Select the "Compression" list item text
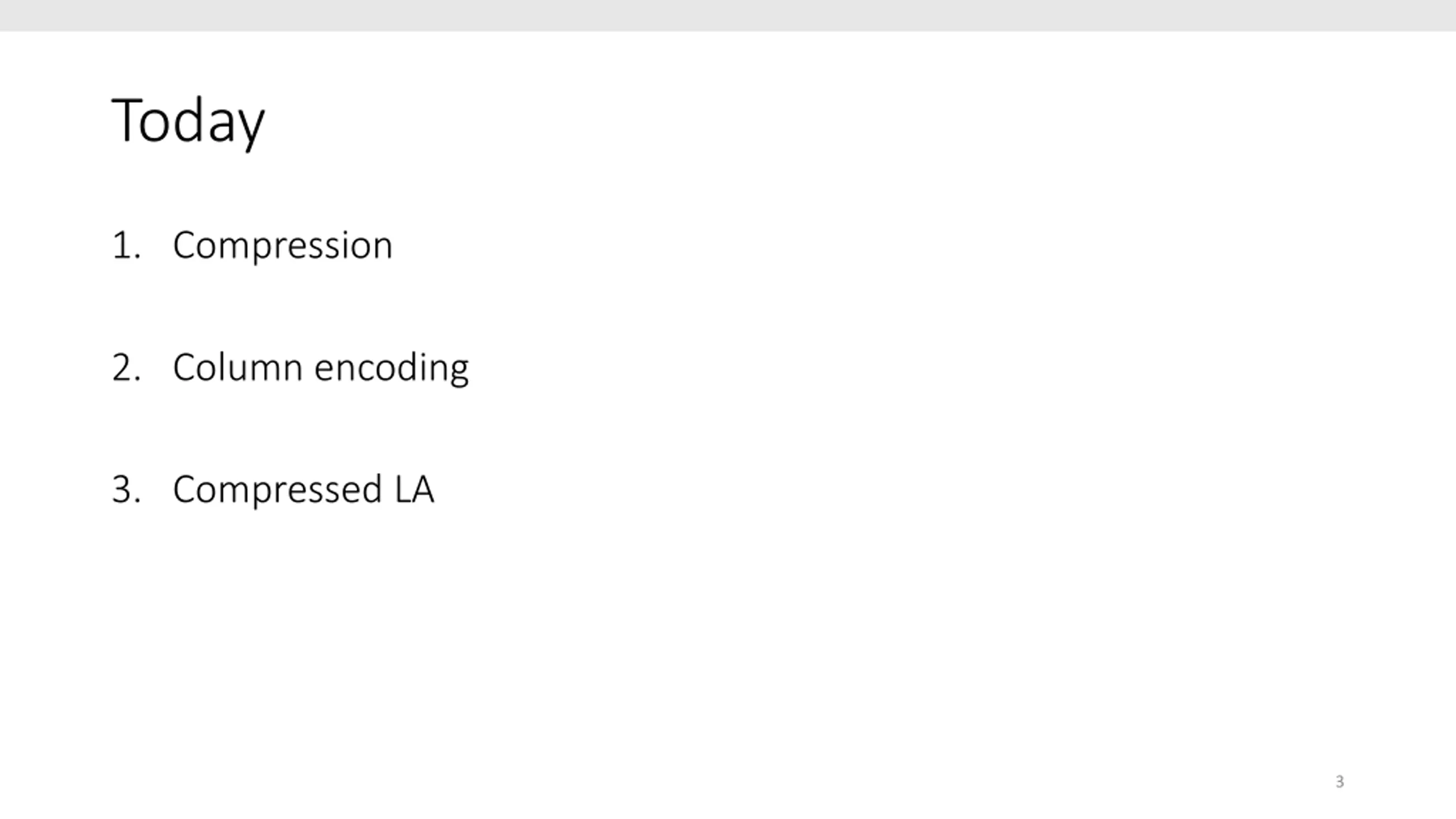The image size is (1456, 819). pyautogui.click(x=283, y=246)
